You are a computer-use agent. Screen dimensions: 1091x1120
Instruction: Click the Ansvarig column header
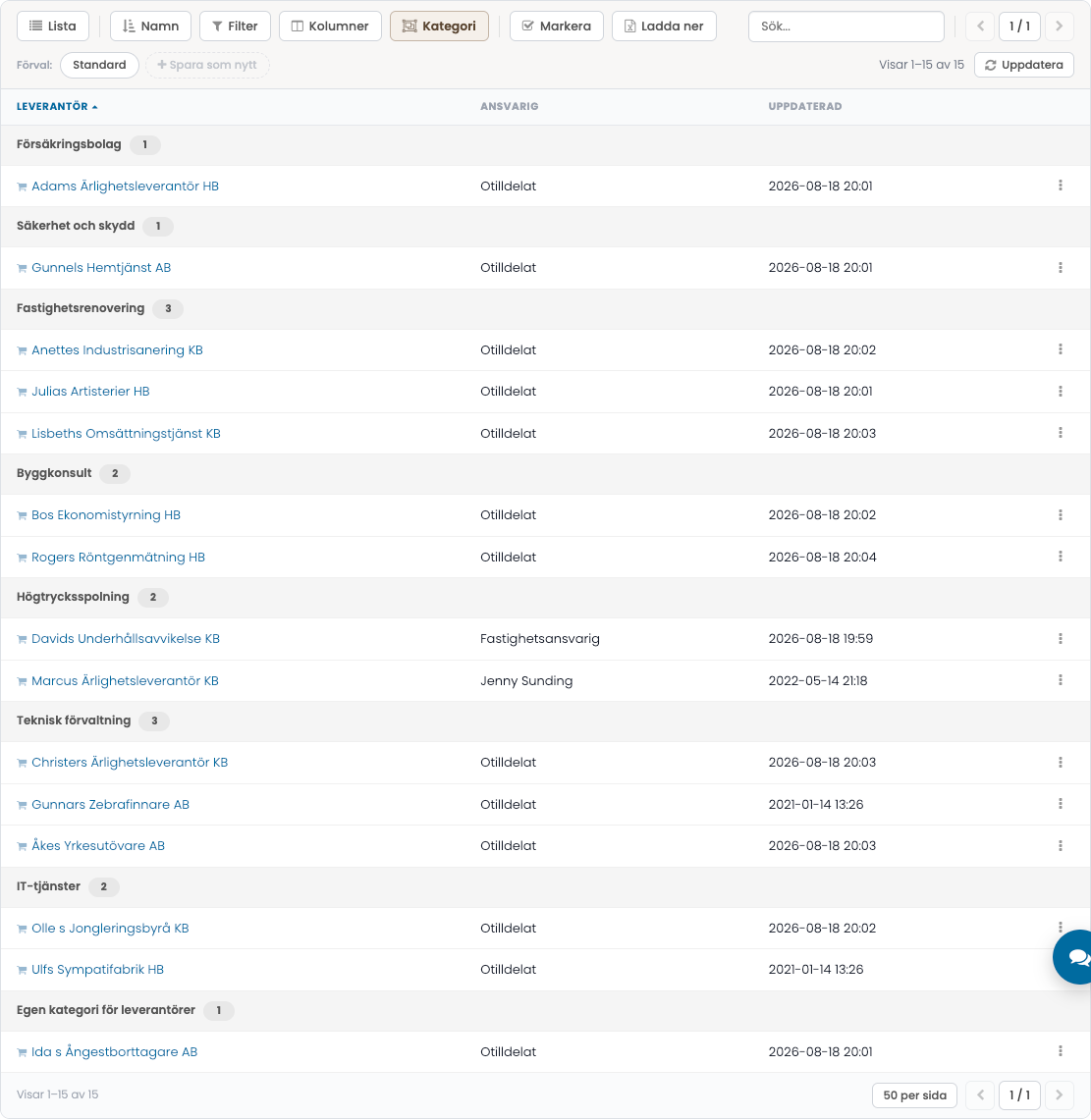pos(510,106)
